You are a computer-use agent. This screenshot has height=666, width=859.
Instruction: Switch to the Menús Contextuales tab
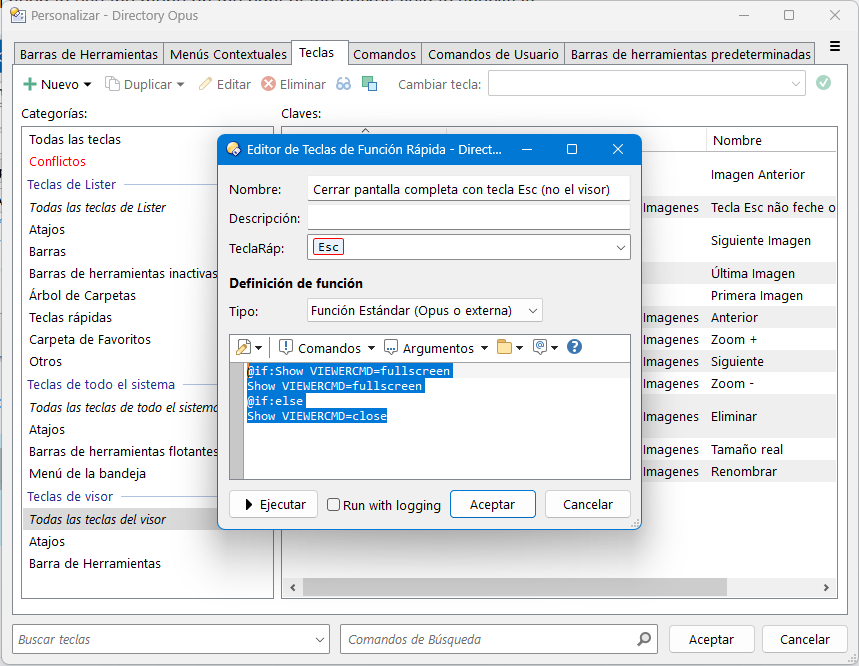tap(228, 54)
